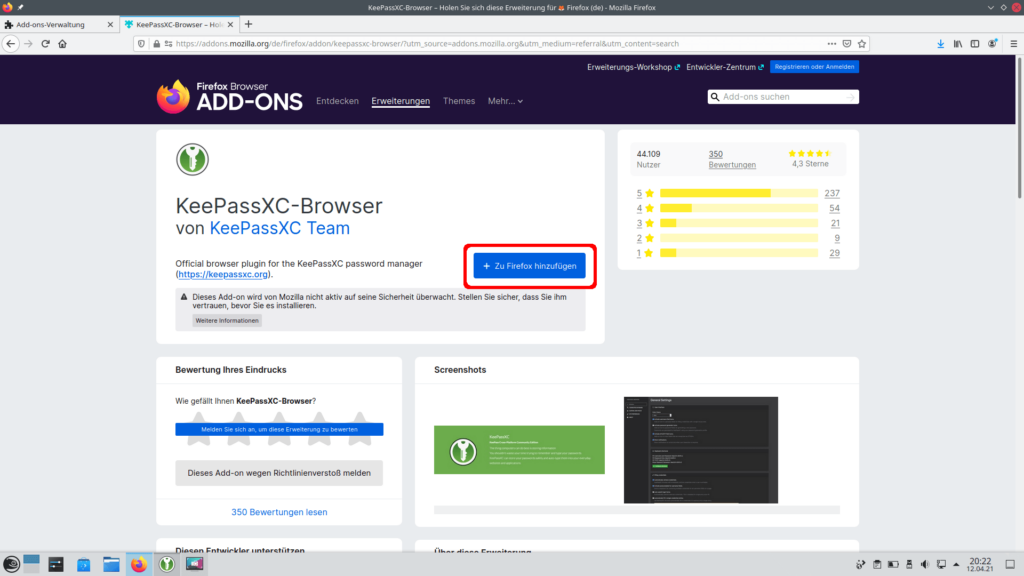
Task: Open the downloads panel
Action: click(940, 44)
